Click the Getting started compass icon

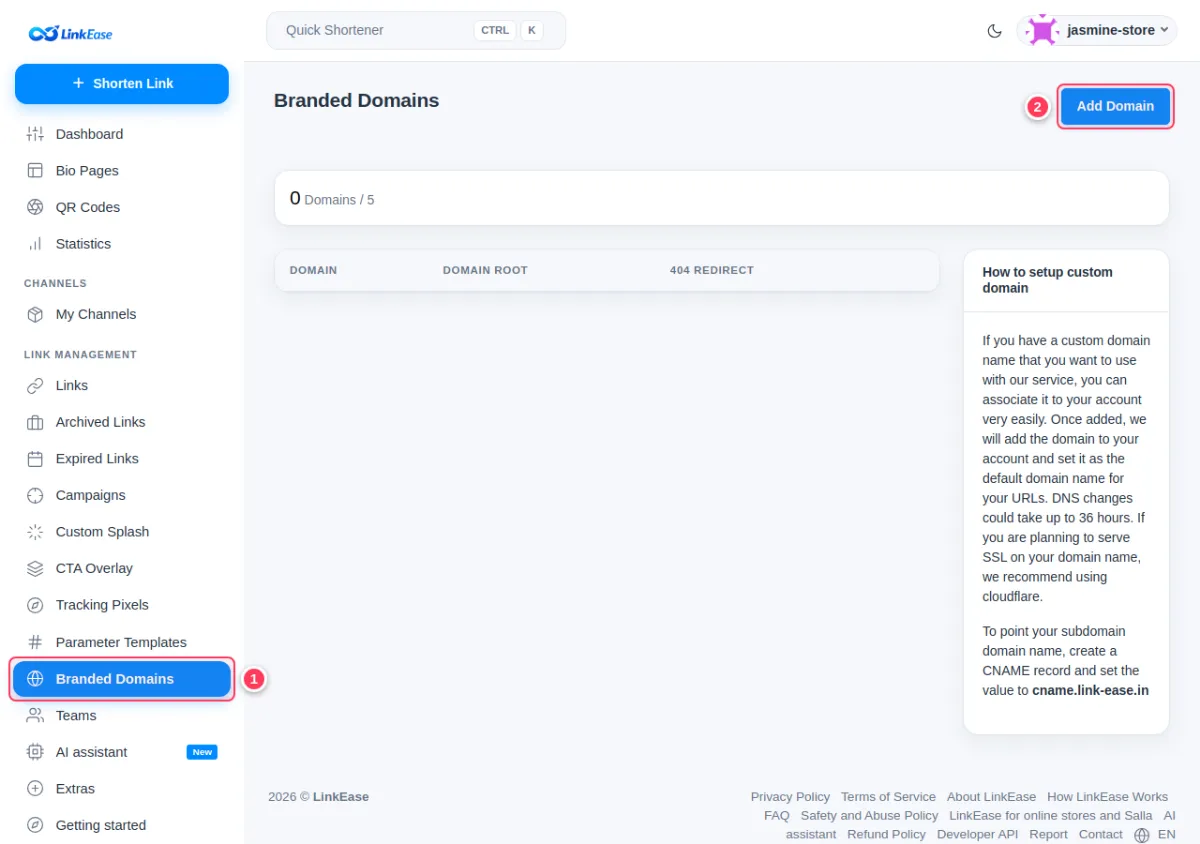(35, 825)
